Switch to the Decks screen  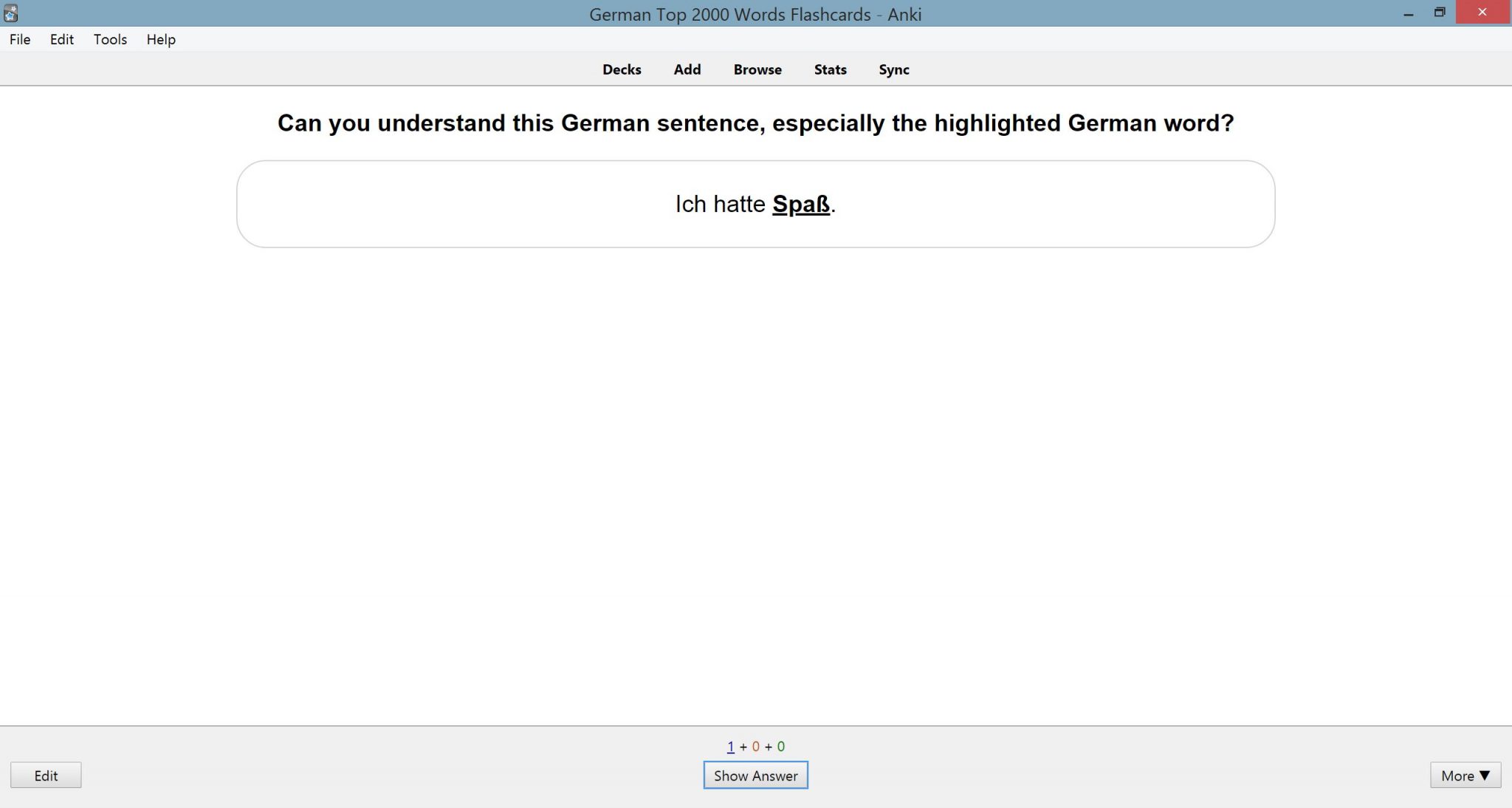[622, 69]
